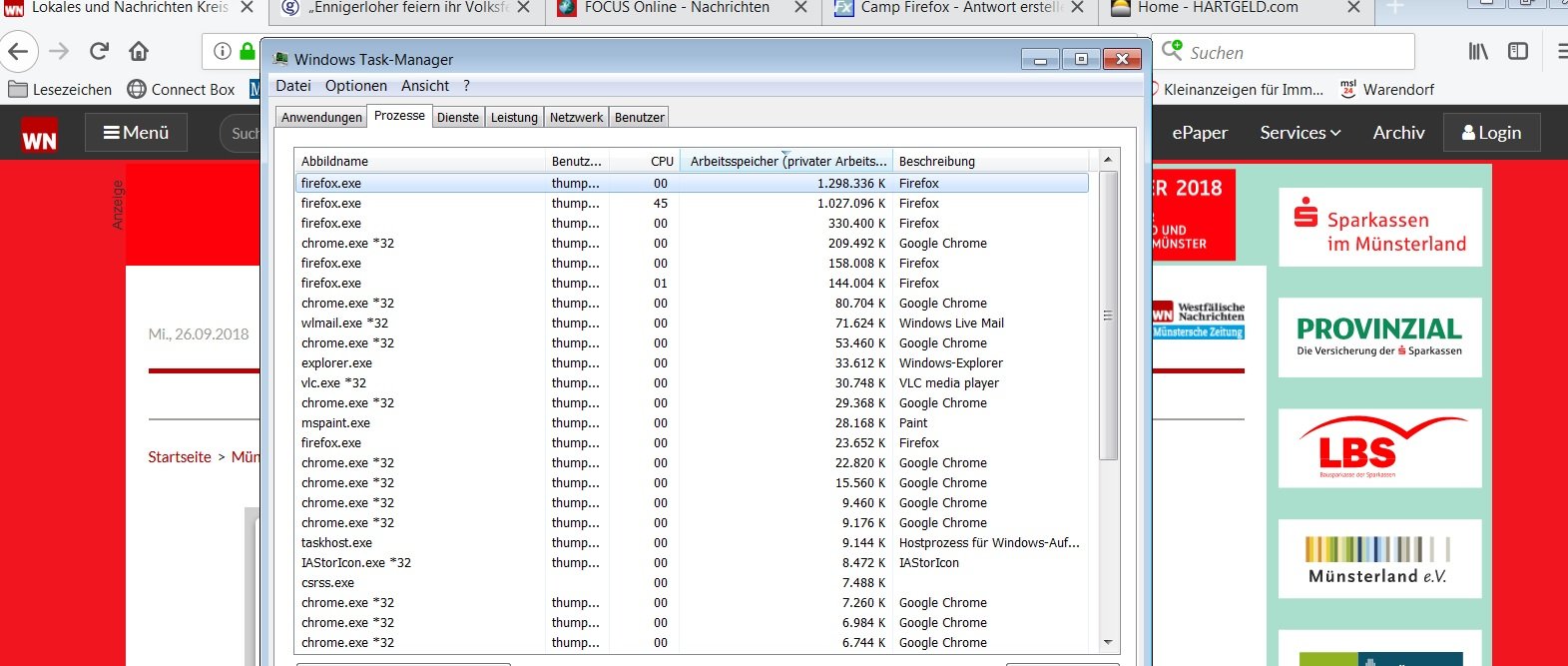Click the scrollbar down arrow in process list
Screen dimensions: 1568x666
(x=1108, y=642)
